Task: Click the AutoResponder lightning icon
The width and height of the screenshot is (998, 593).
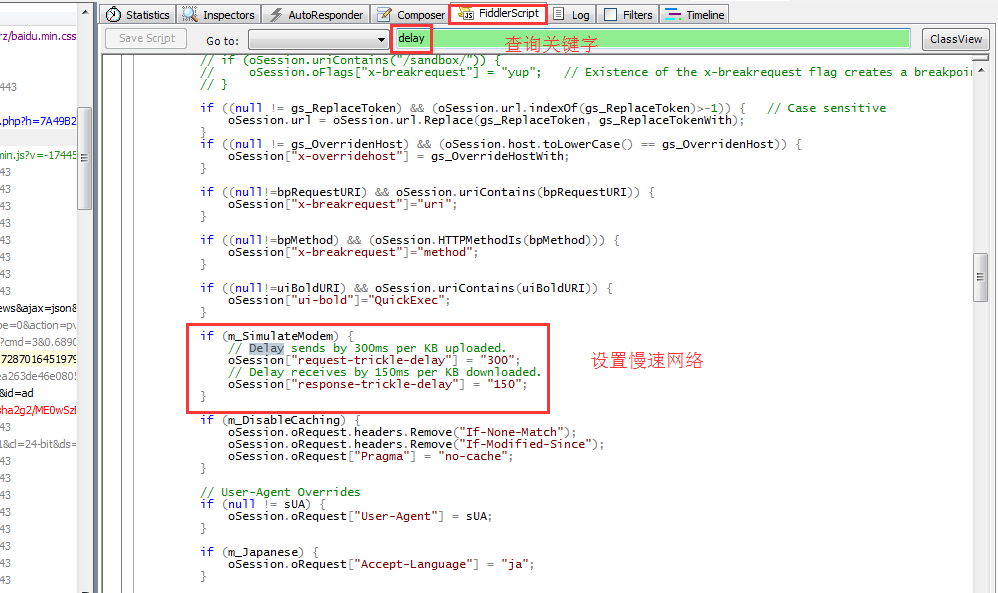Action: point(276,15)
